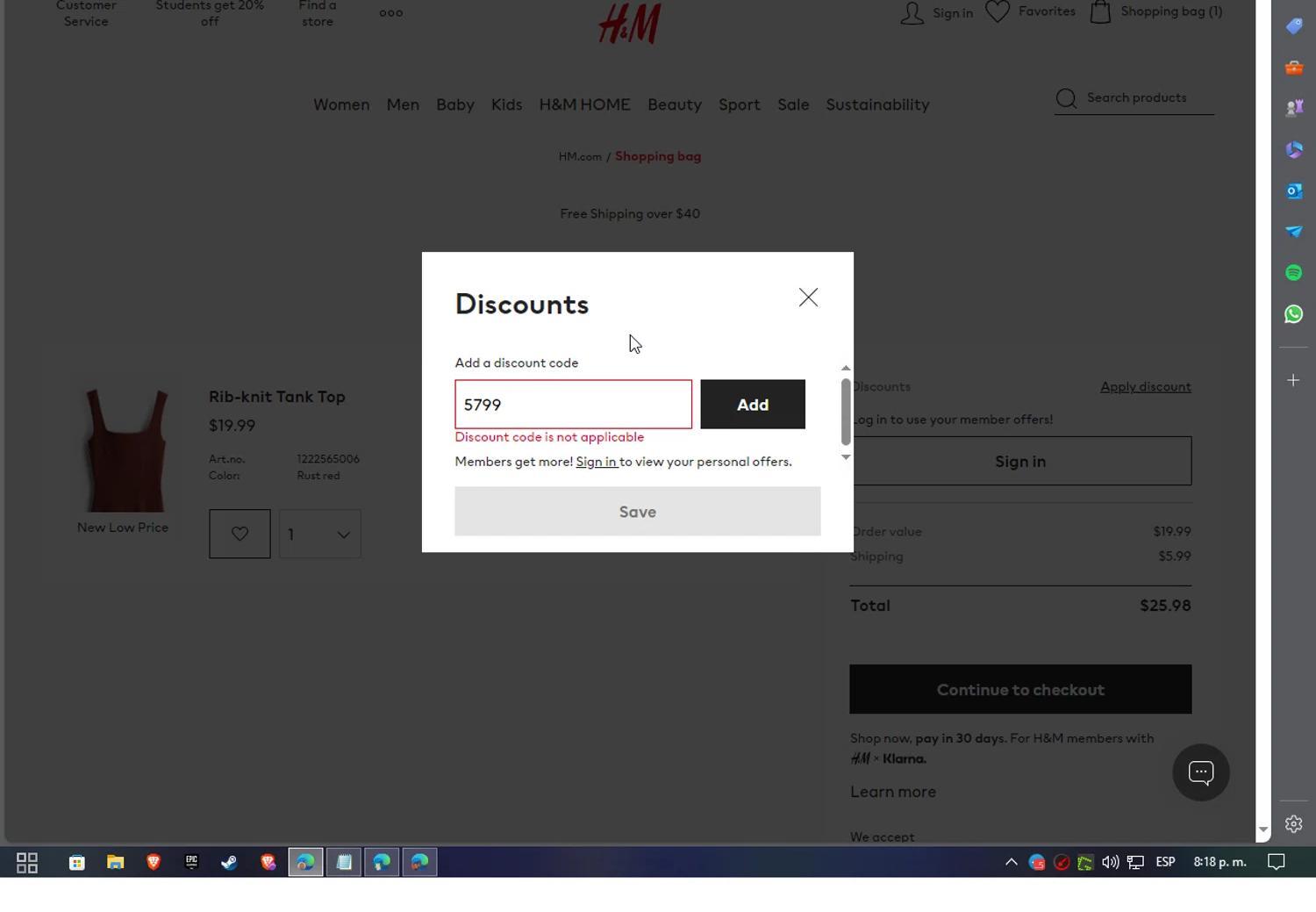1316x912 pixels.
Task: Switch to the Women section
Action: click(x=341, y=104)
